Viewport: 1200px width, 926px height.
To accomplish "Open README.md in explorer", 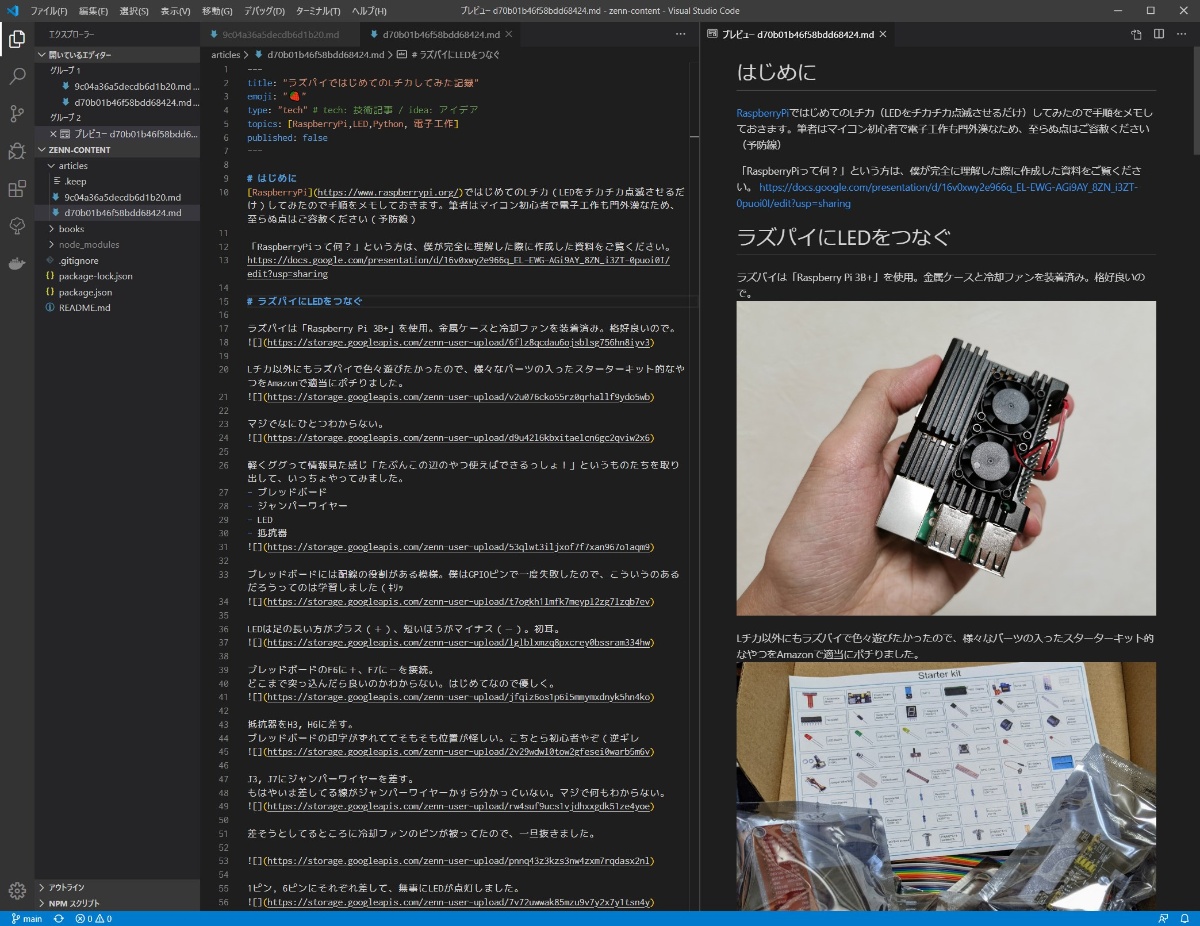I will tap(117, 307).
